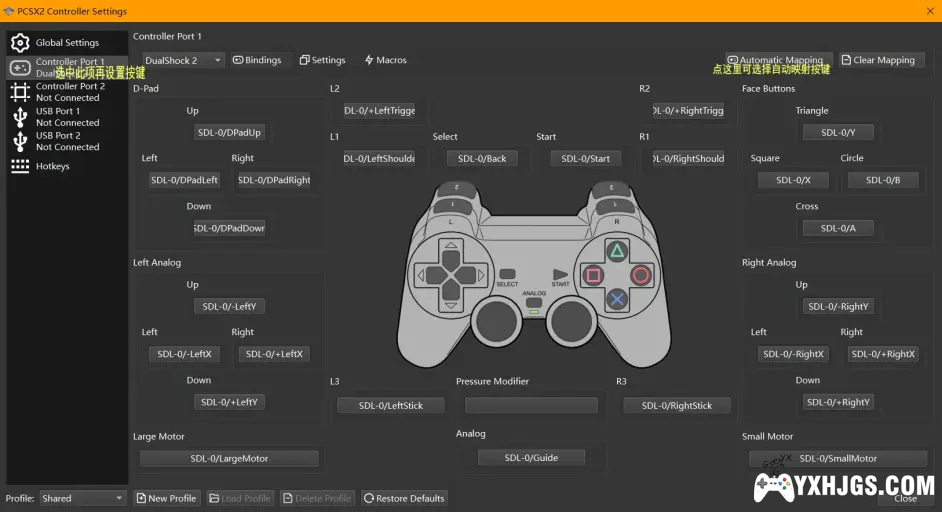Viewport: 942px width, 512px height.
Task: Rebind the D-Pad Up binding
Action: pos(228,132)
